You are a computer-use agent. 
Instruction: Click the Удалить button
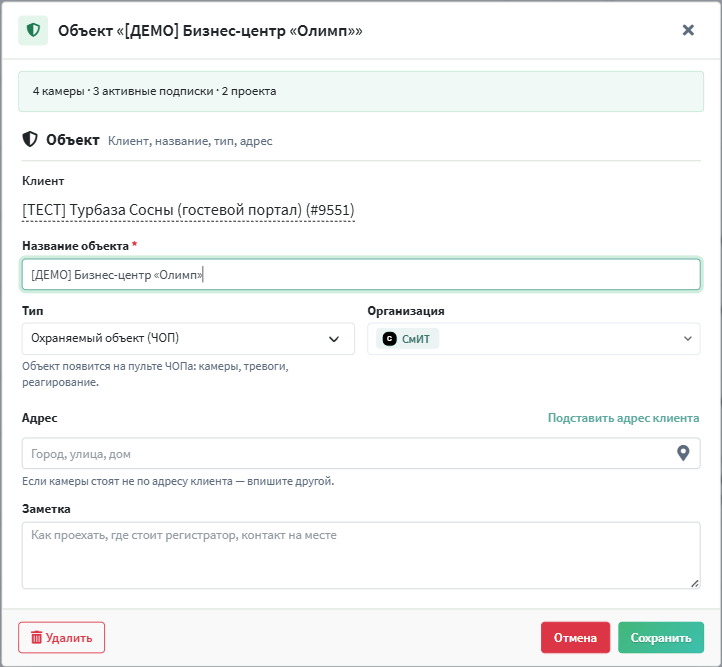(x=62, y=638)
